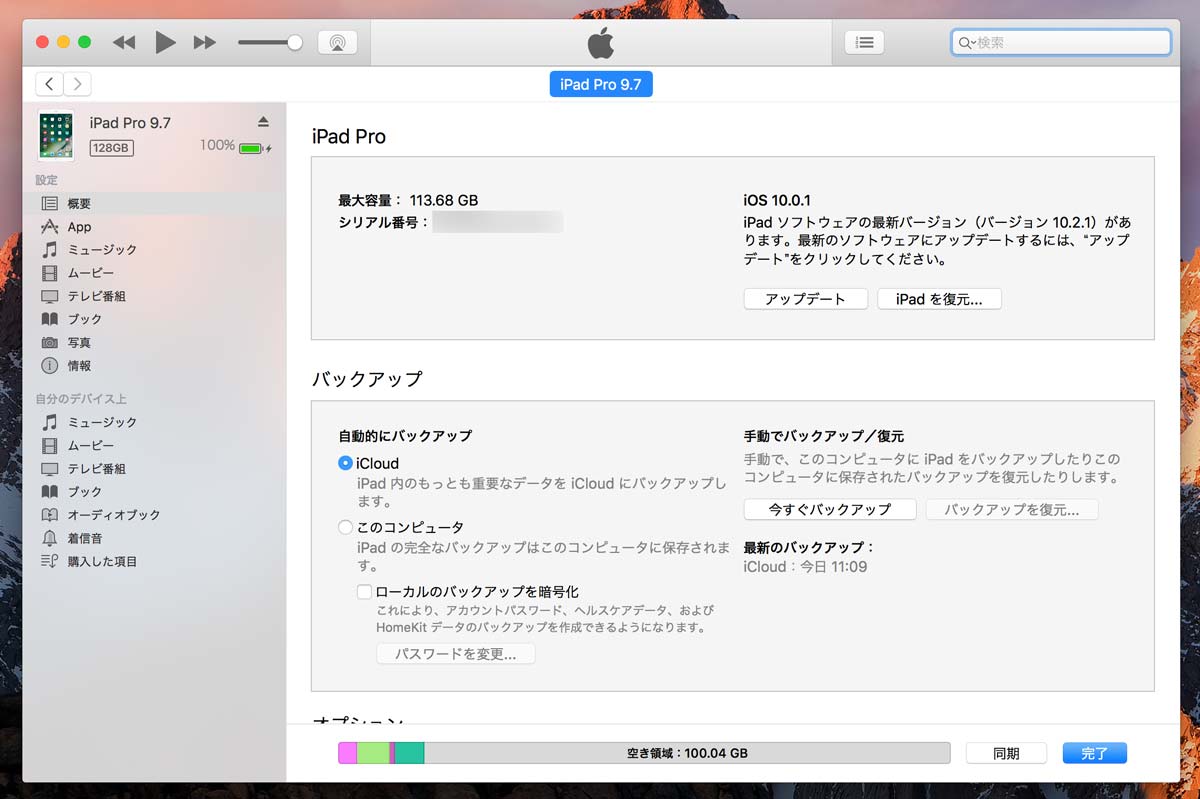1200x799 pixels.
Task: Click the fast-forward playback button
Action: [x=205, y=42]
